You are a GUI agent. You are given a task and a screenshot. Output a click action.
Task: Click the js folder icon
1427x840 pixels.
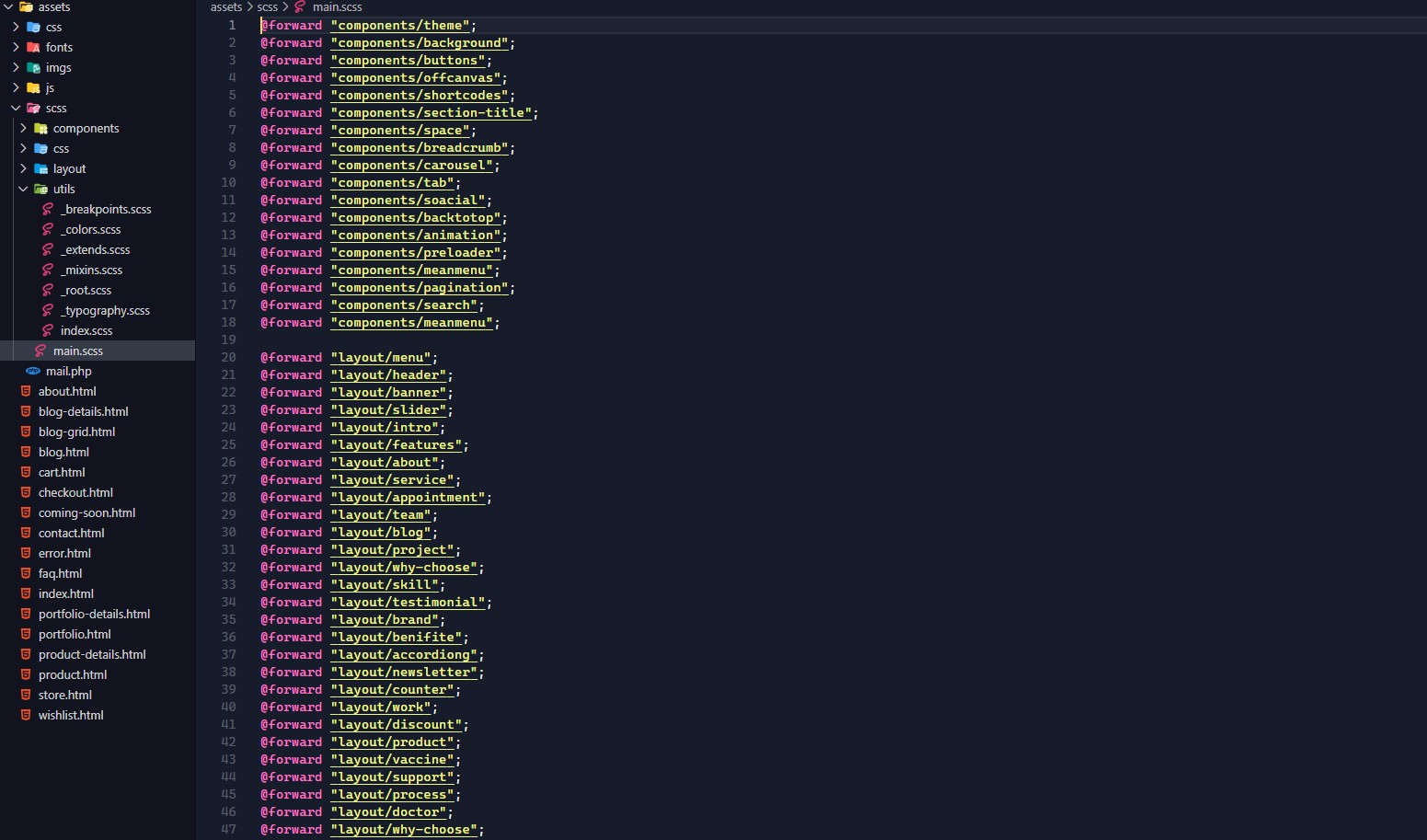[x=33, y=88]
